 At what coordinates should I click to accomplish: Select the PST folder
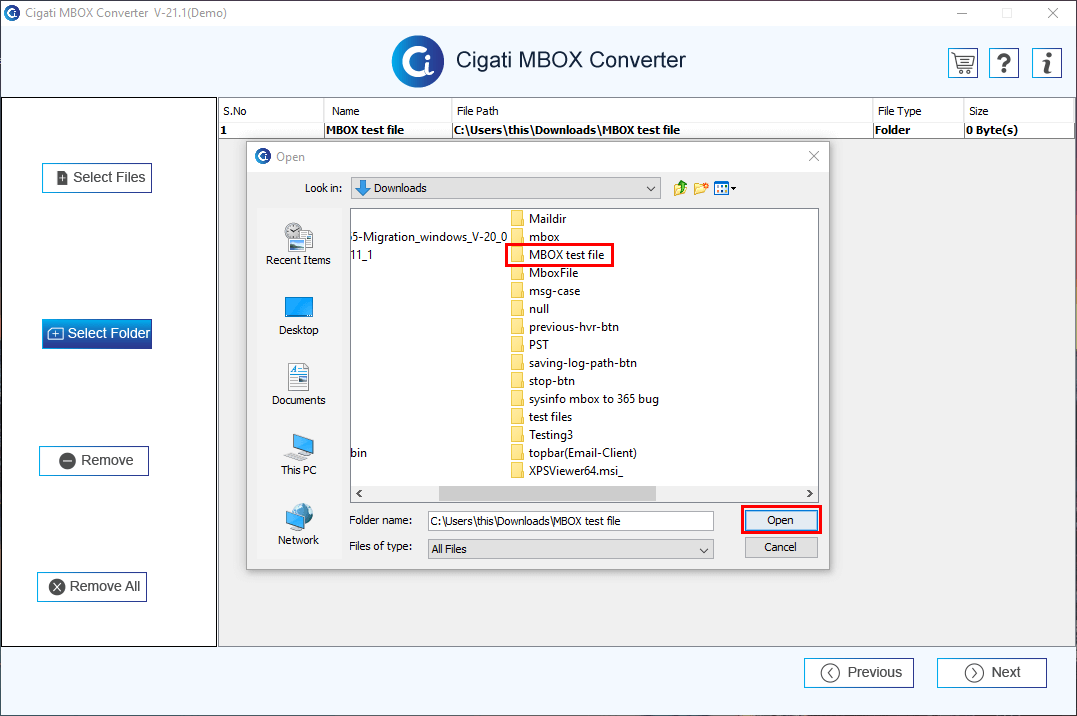coord(530,345)
